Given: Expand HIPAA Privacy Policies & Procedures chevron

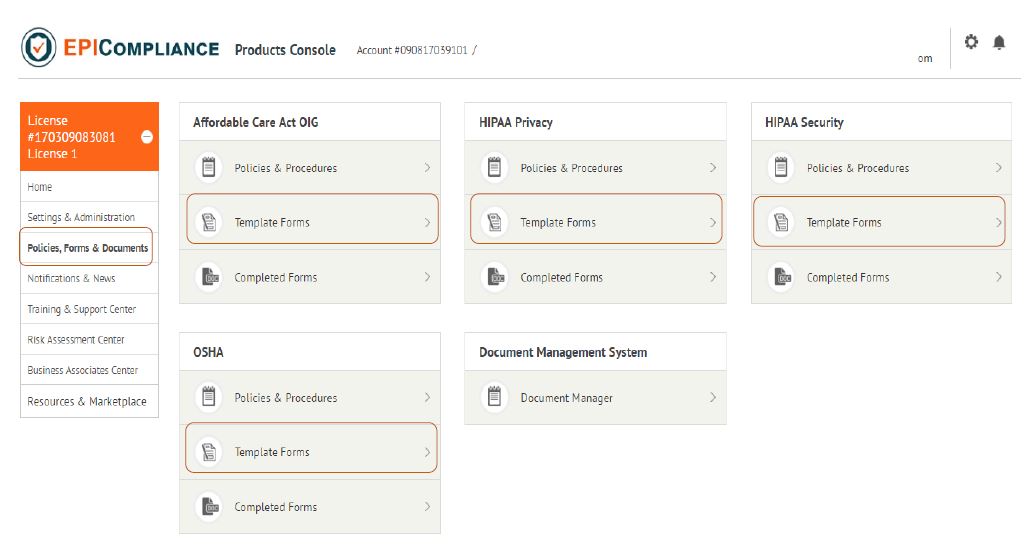Looking at the screenshot, I should pyautogui.click(x=713, y=168).
